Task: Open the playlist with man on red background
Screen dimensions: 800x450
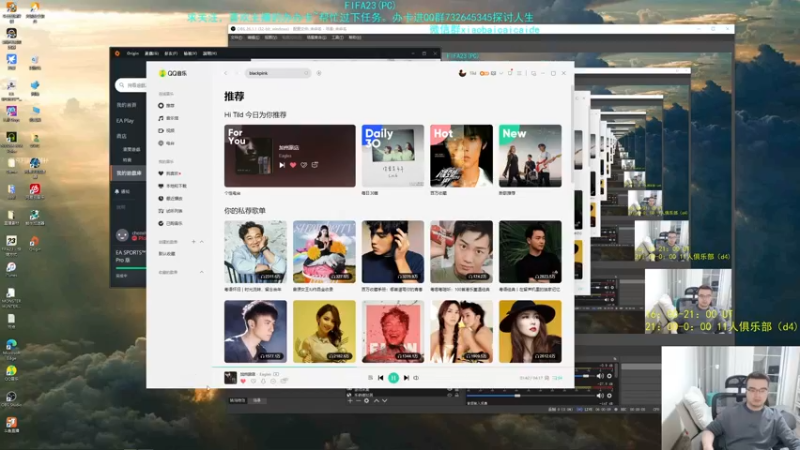Action: (x=461, y=252)
